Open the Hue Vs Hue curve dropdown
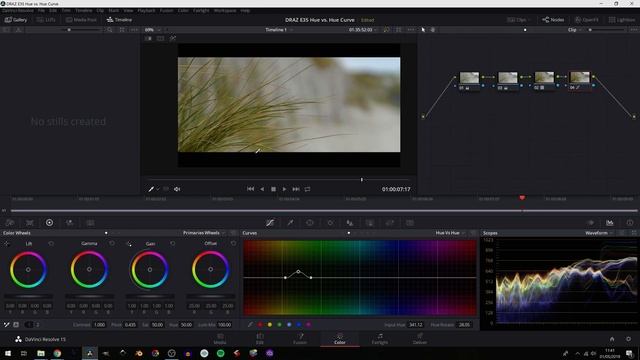 pos(450,233)
